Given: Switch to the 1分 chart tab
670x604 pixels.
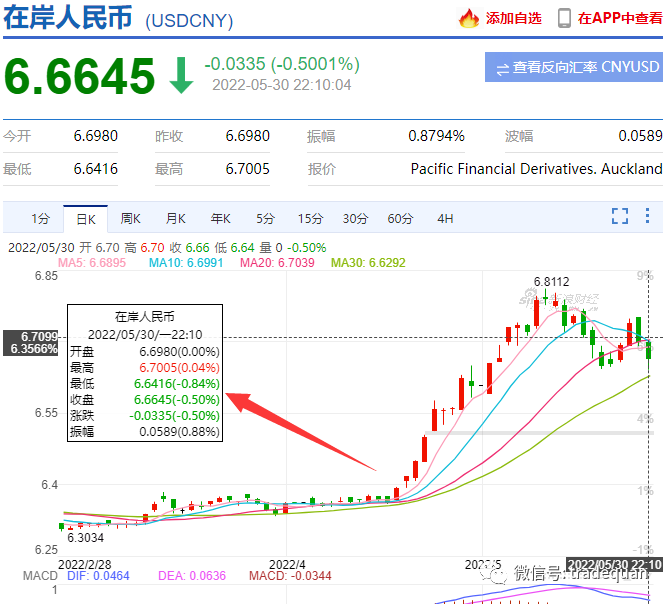Looking at the screenshot, I should coord(40,218).
